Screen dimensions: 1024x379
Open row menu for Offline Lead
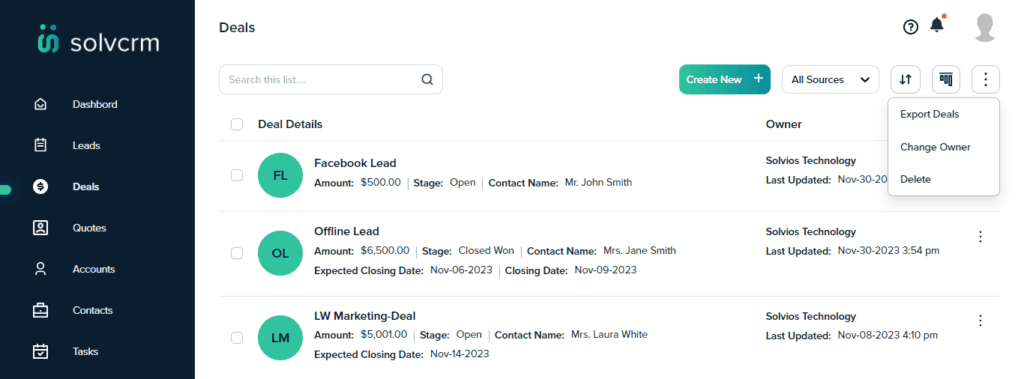pyautogui.click(x=980, y=237)
